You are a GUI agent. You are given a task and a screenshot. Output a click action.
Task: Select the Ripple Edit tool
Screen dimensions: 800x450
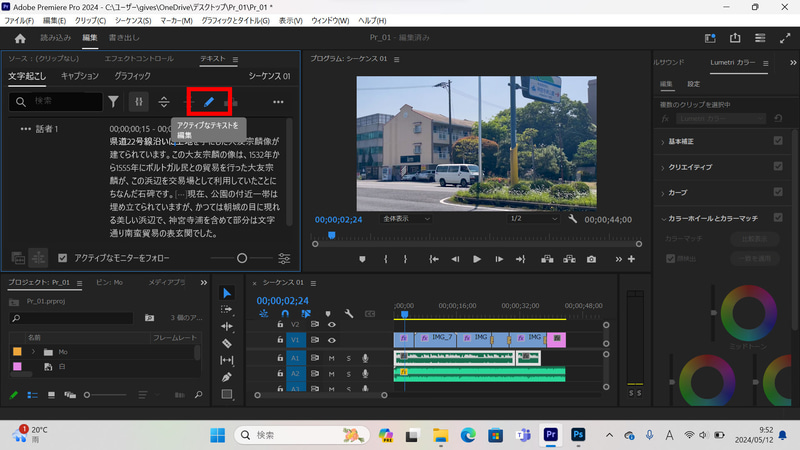point(227,326)
